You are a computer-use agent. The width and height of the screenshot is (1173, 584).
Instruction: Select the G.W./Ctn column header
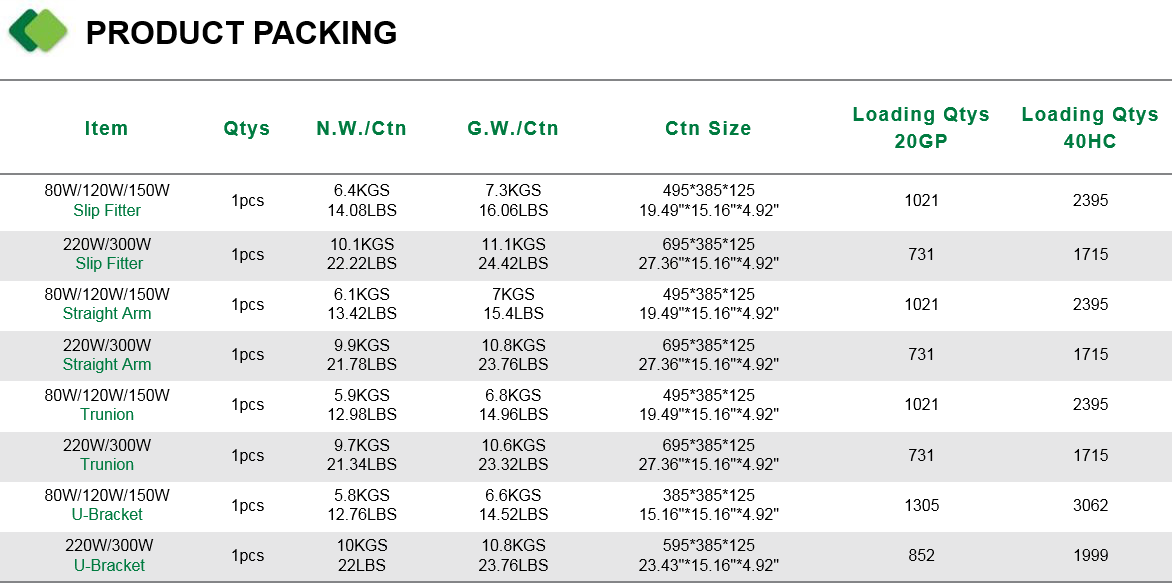point(513,128)
